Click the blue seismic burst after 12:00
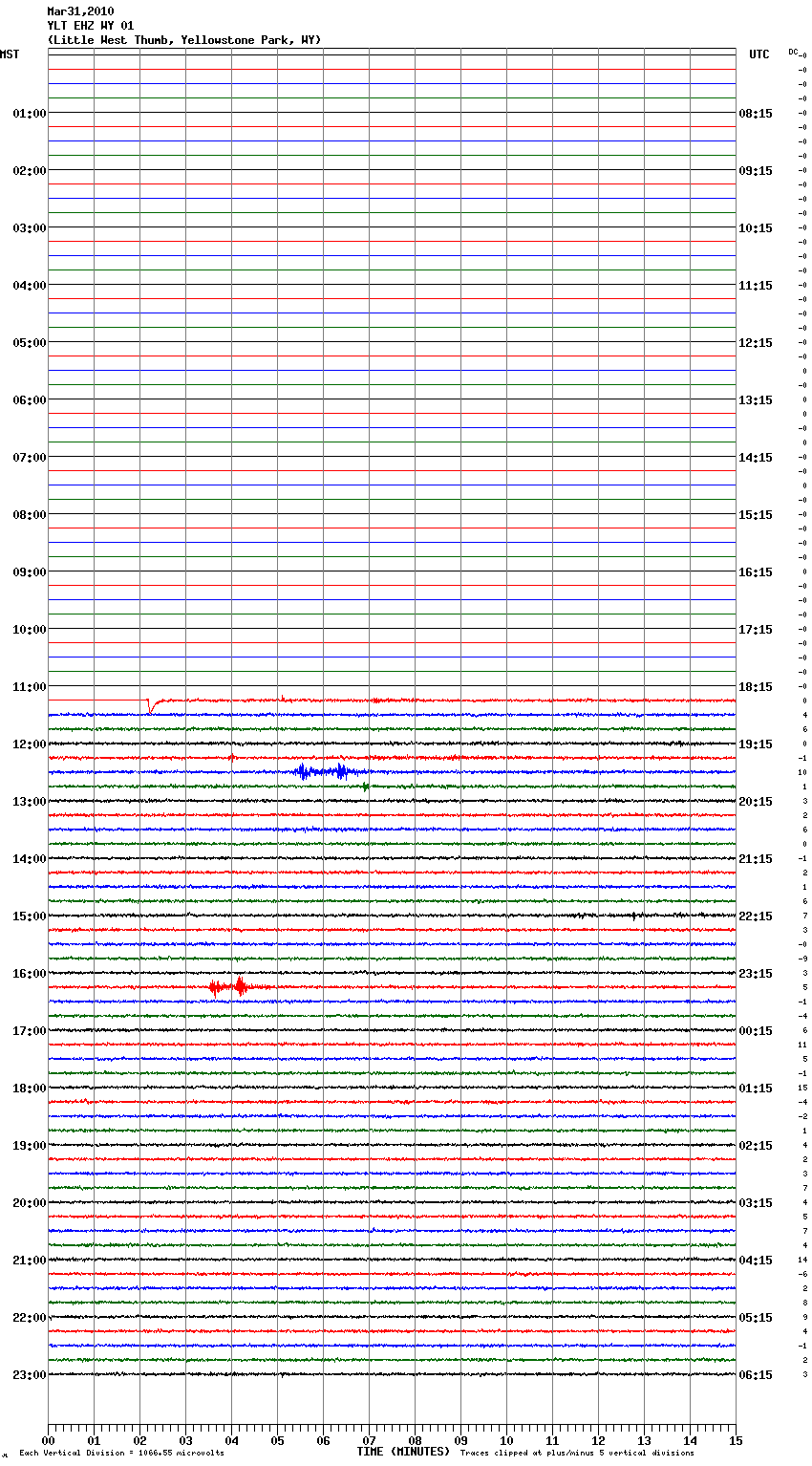The height and width of the screenshot is (1466, 812). tap(330, 771)
